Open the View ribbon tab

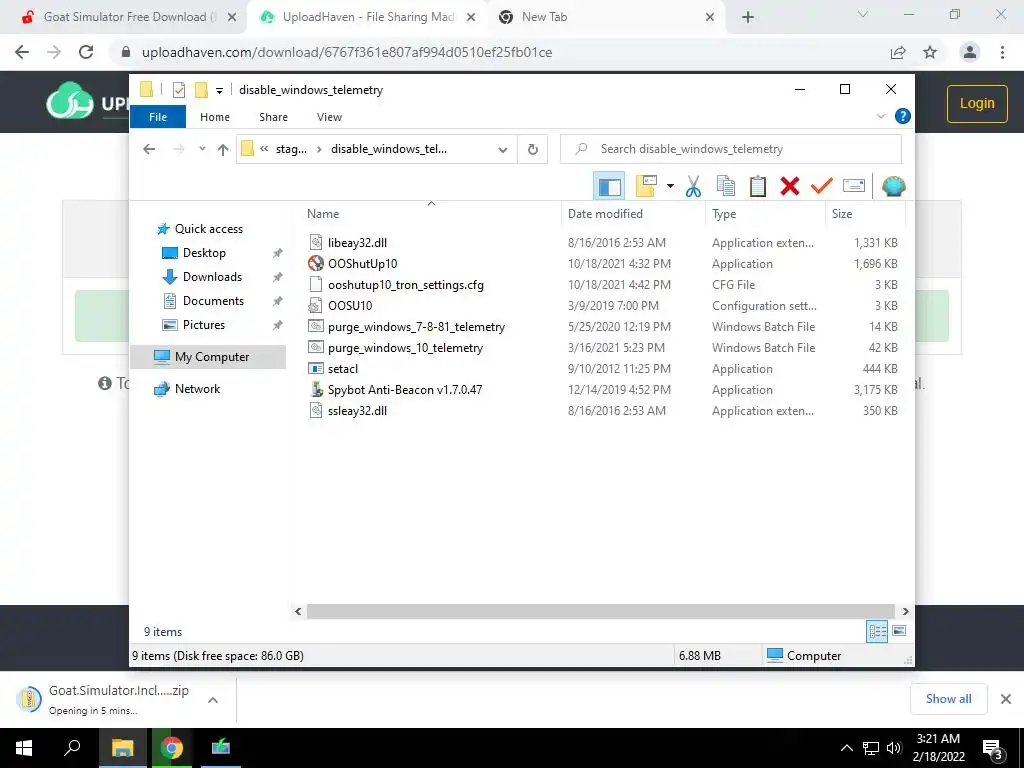329,117
